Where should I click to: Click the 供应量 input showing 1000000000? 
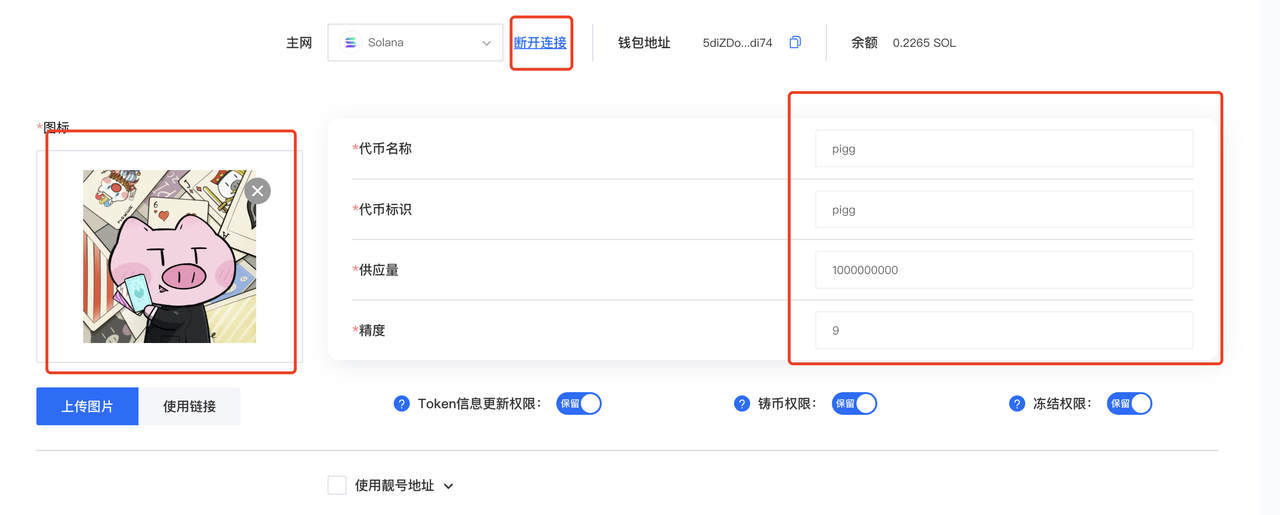[1004, 270]
